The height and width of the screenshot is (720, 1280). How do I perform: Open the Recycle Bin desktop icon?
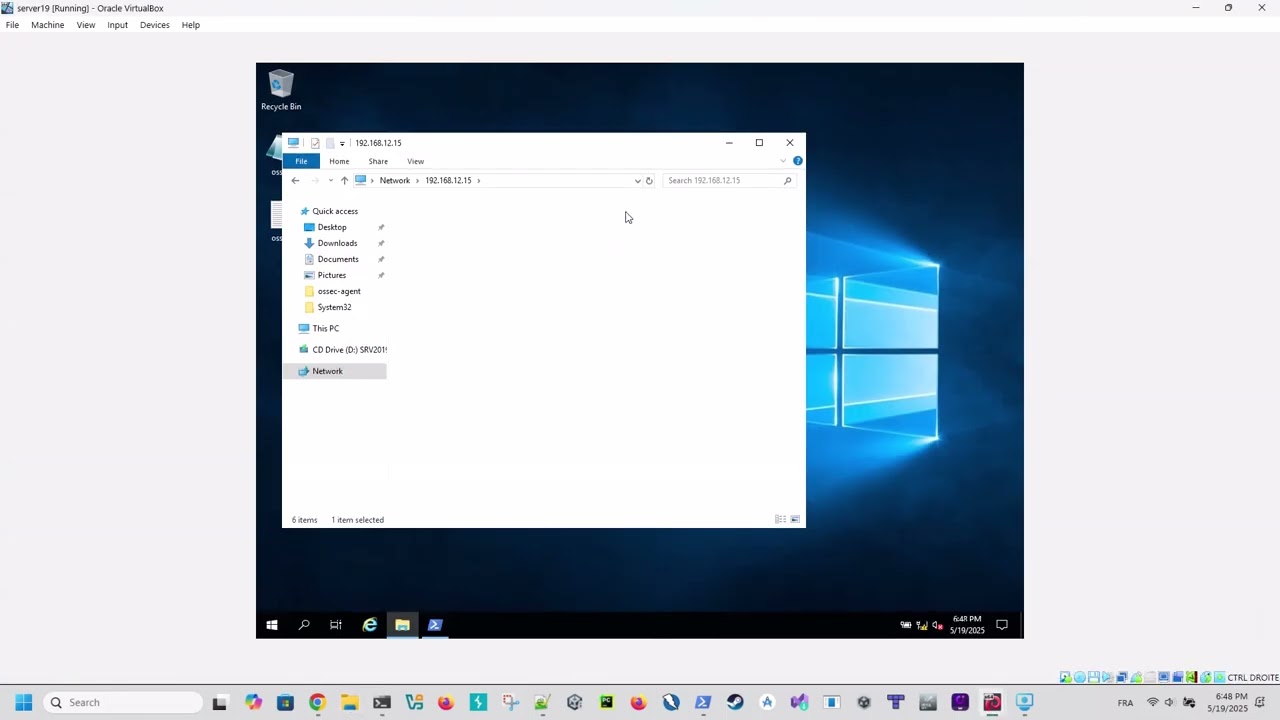pyautogui.click(x=281, y=90)
